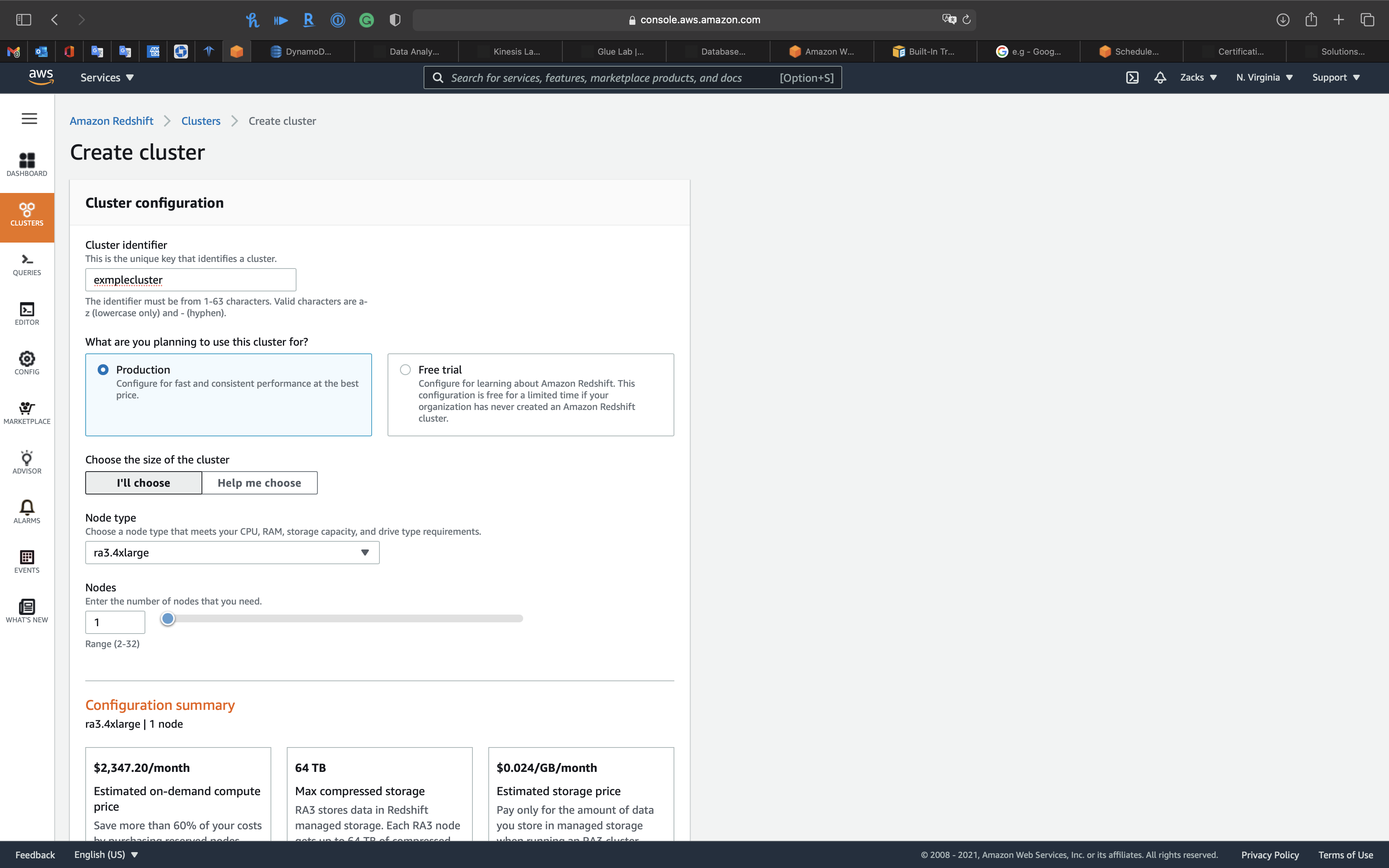The height and width of the screenshot is (868, 1389).
Task: Select the Free trial radio option
Action: [405, 370]
